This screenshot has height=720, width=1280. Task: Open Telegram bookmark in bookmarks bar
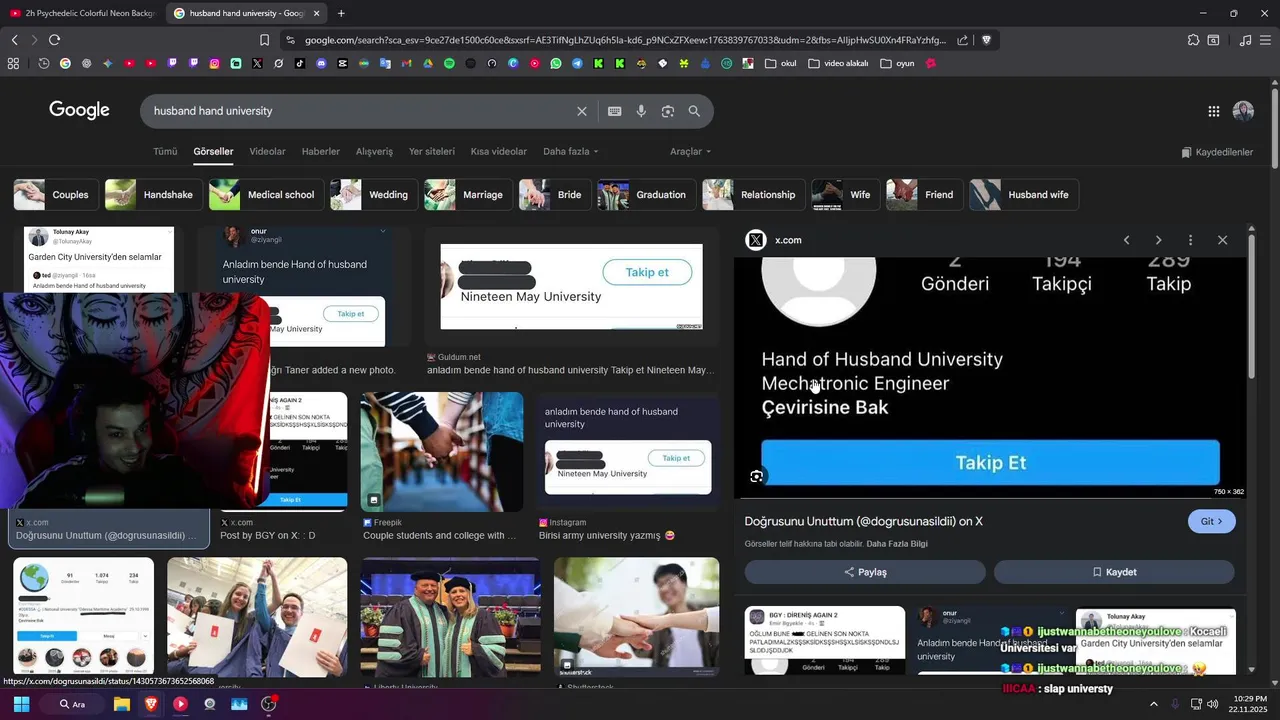[x=577, y=63]
